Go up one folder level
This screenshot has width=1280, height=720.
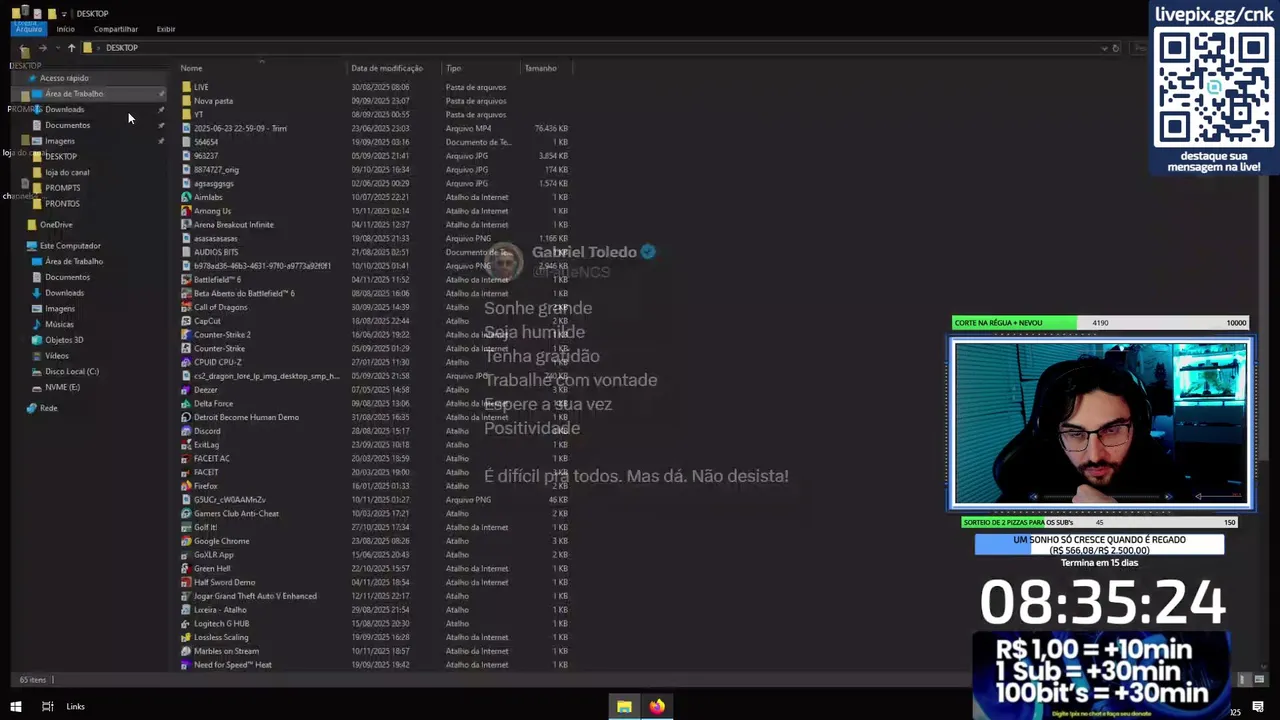(71, 48)
